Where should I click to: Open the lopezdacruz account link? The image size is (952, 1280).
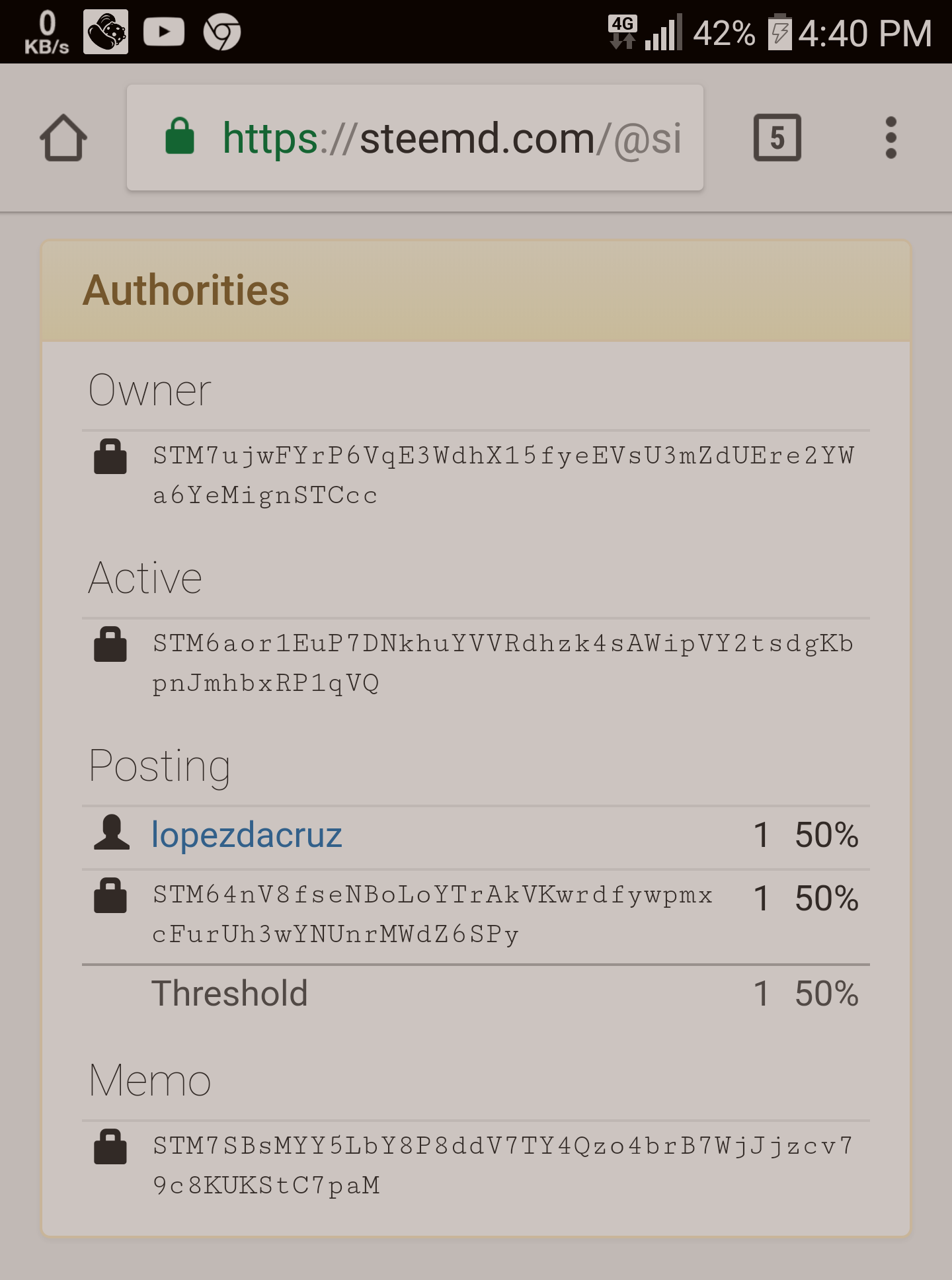pos(247,835)
